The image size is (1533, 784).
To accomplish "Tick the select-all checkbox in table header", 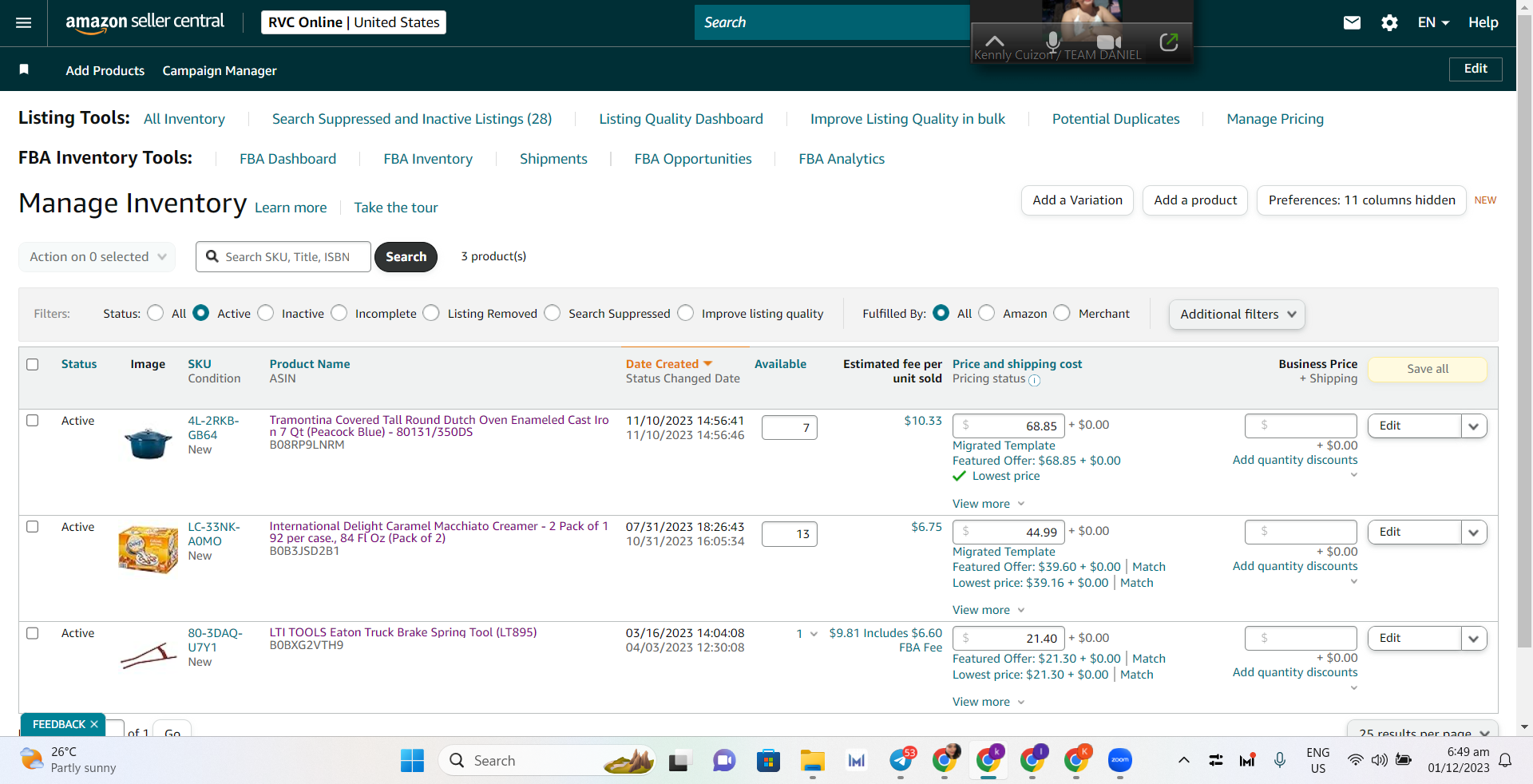I will [33, 364].
